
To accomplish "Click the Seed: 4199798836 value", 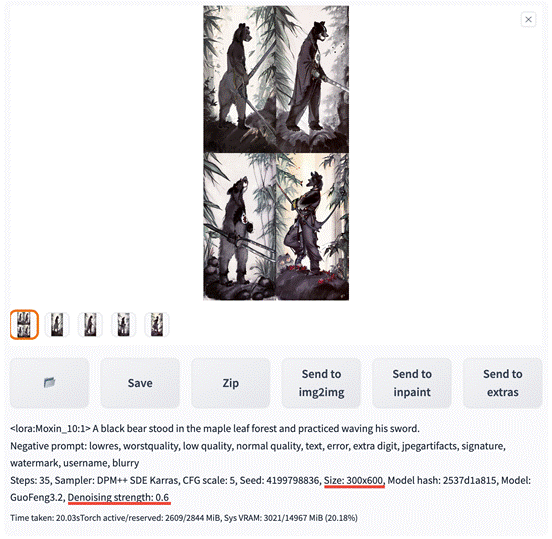I will [279, 480].
